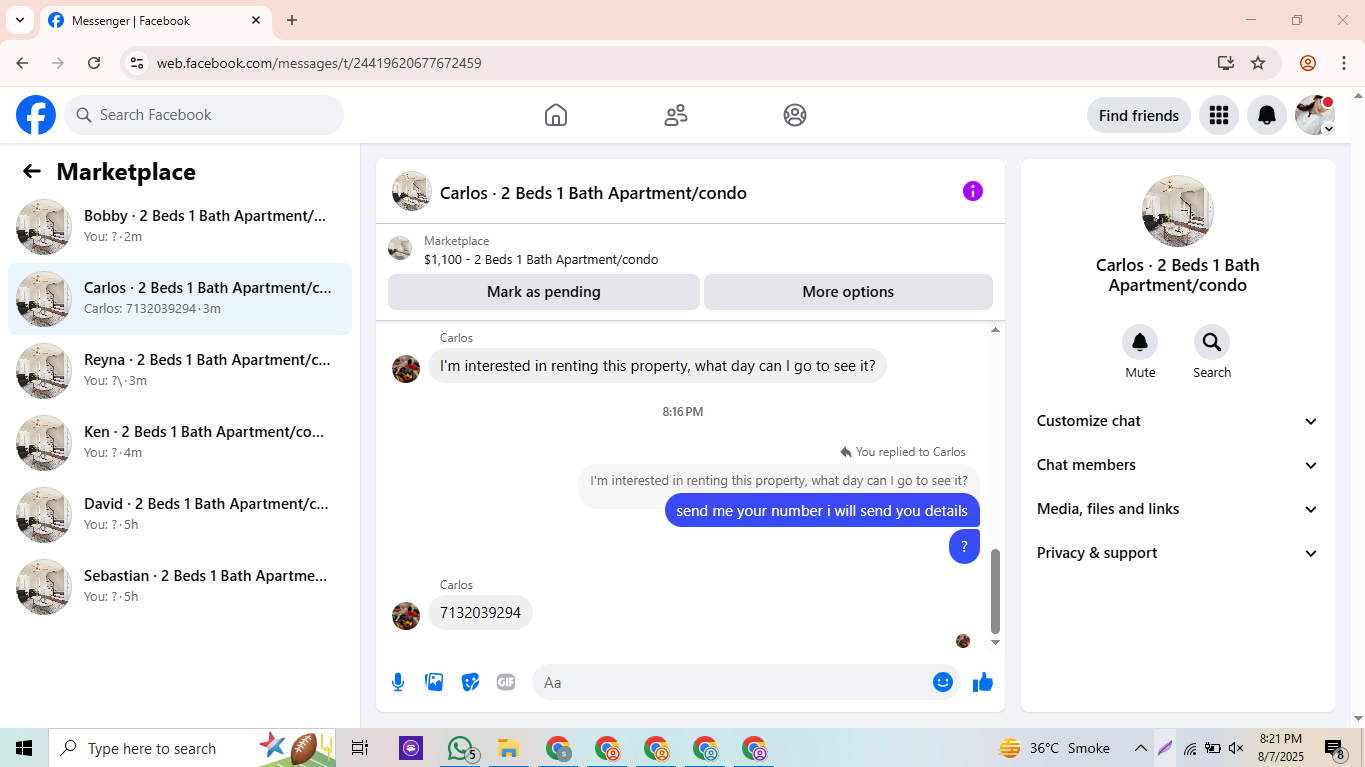Image resolution: width=1365 pixels, height=767 pixels.
Task: Expand the Customize chat section
Action: (1178, 421)
